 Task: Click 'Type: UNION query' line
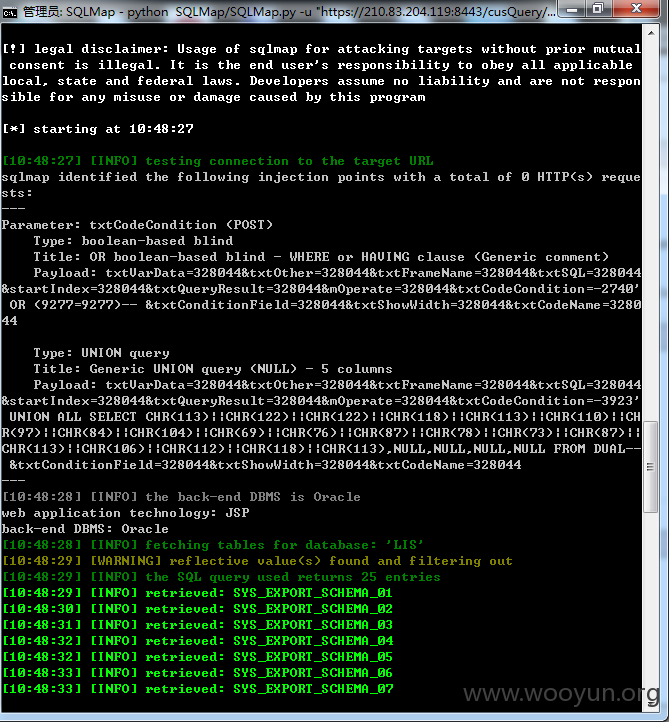pos(101,353)
